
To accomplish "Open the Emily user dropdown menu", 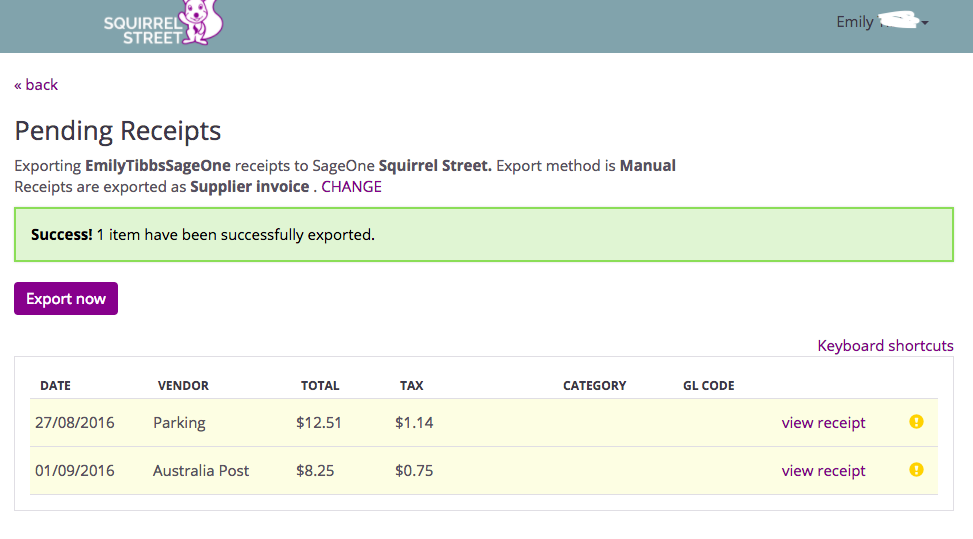I will coord(882,22).
